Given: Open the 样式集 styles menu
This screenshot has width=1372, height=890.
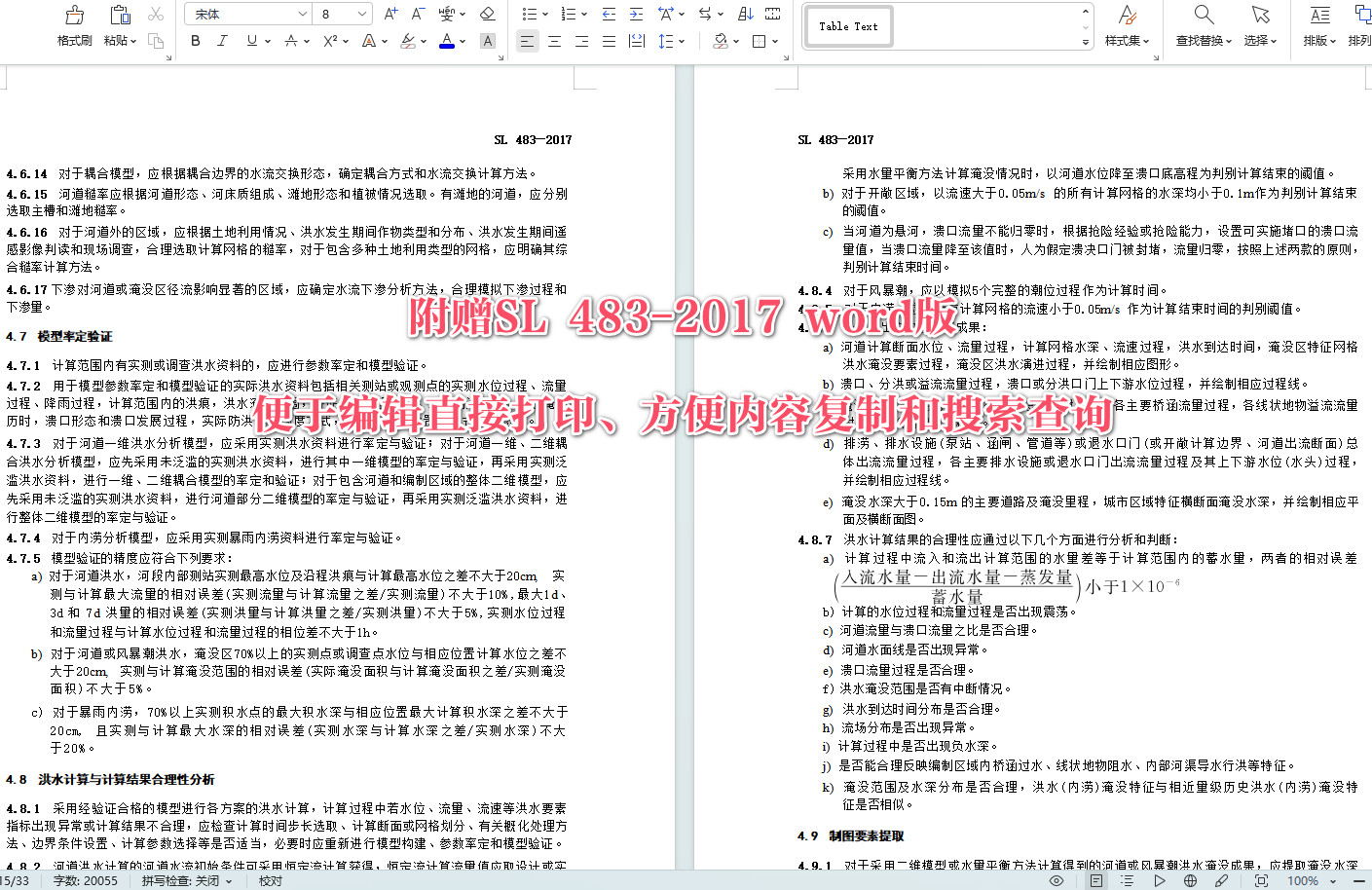Looking at the screenshot, I should point(1127,26).
